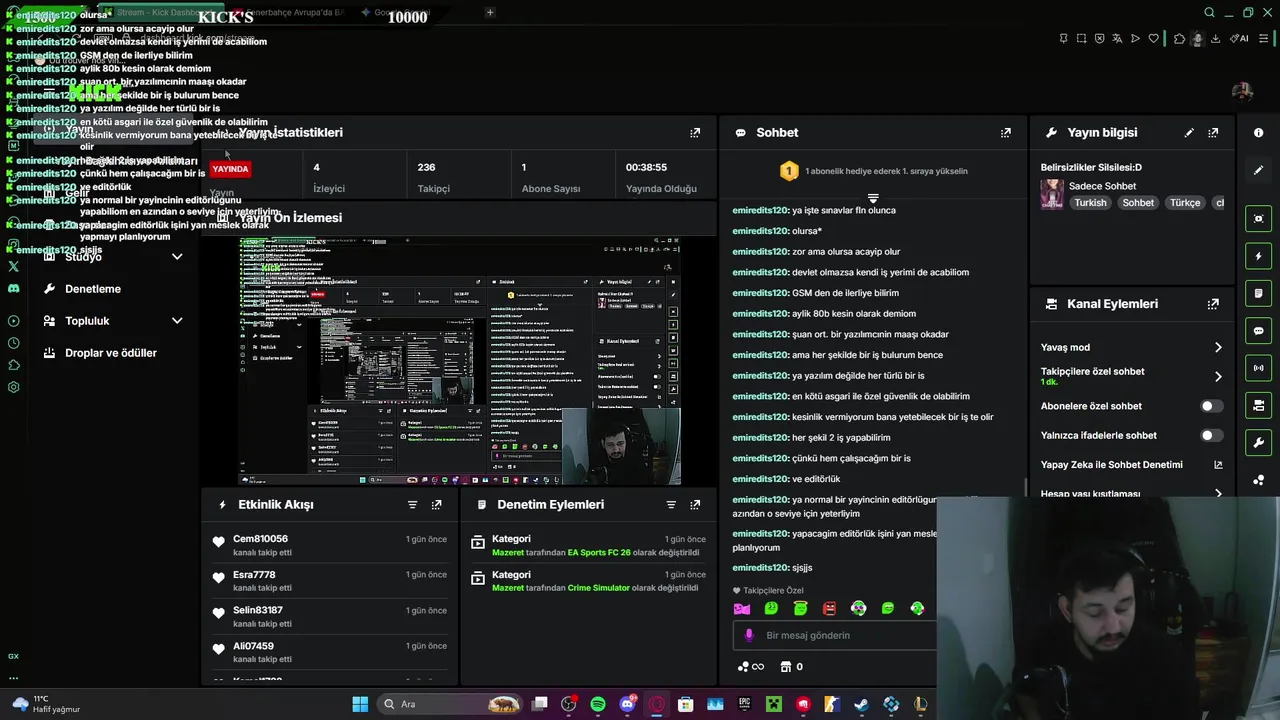Pop out the Kanal Eylemleri panel

point(1213,304)
